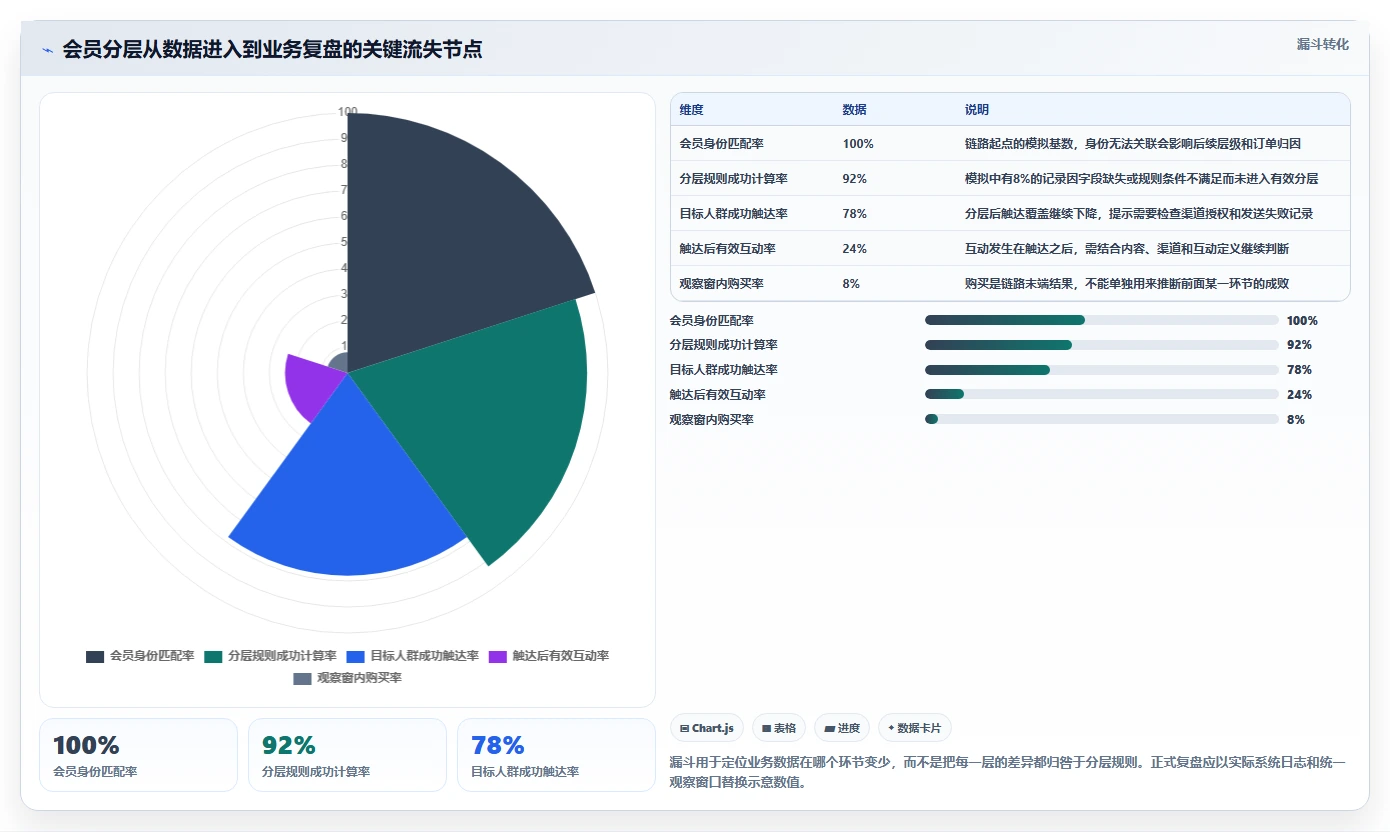This screenshot has width=1390, height=832.
Task: Toggle the 分层规则成功计算率 legend item under the chart
Action: [270, 656]
